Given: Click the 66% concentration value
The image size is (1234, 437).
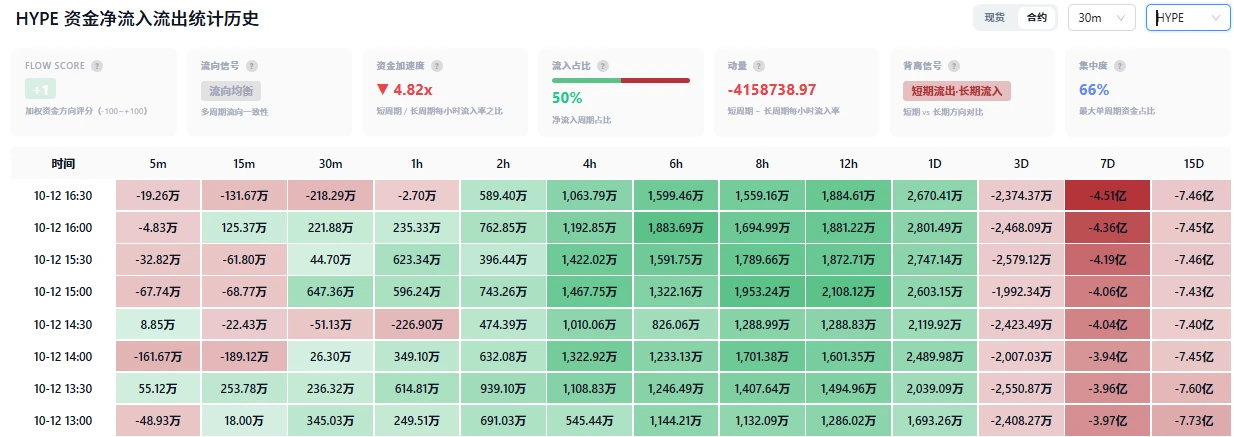Looking at the screenshot, I should coord(1094,89).
